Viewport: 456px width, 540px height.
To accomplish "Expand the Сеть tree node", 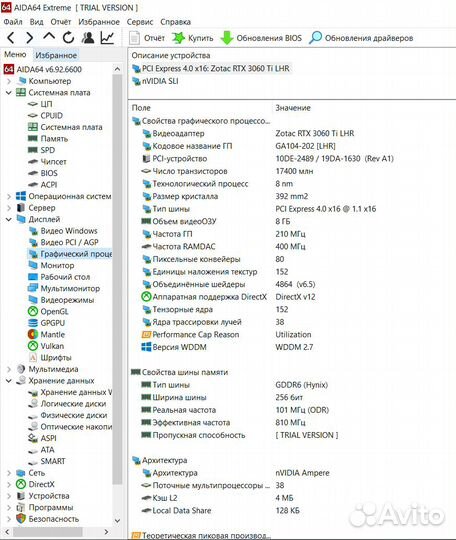I will click(x=9, y=473).
